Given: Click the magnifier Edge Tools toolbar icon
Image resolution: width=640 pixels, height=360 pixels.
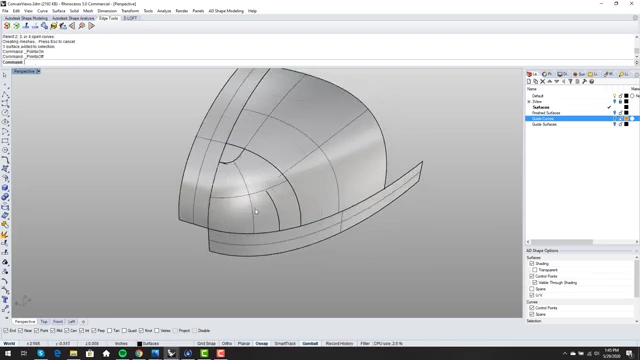Looking at the screenshot, I should [82, 26].
